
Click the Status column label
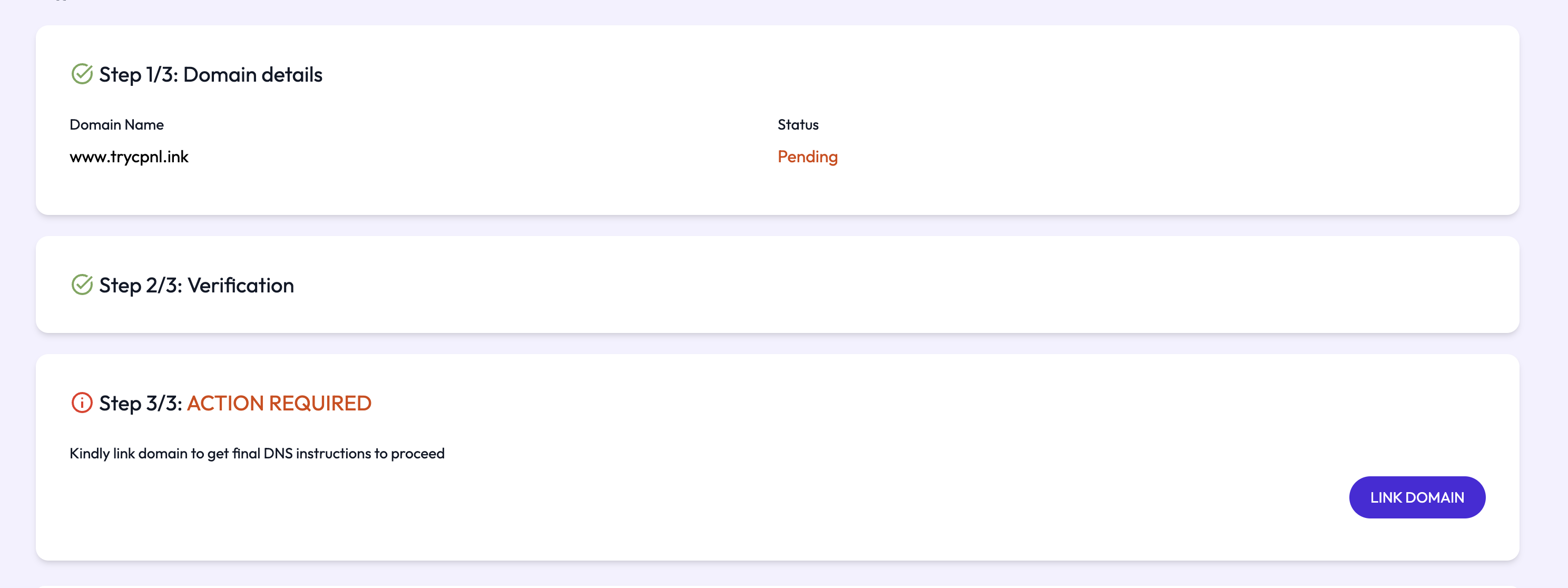coord(797,125)
